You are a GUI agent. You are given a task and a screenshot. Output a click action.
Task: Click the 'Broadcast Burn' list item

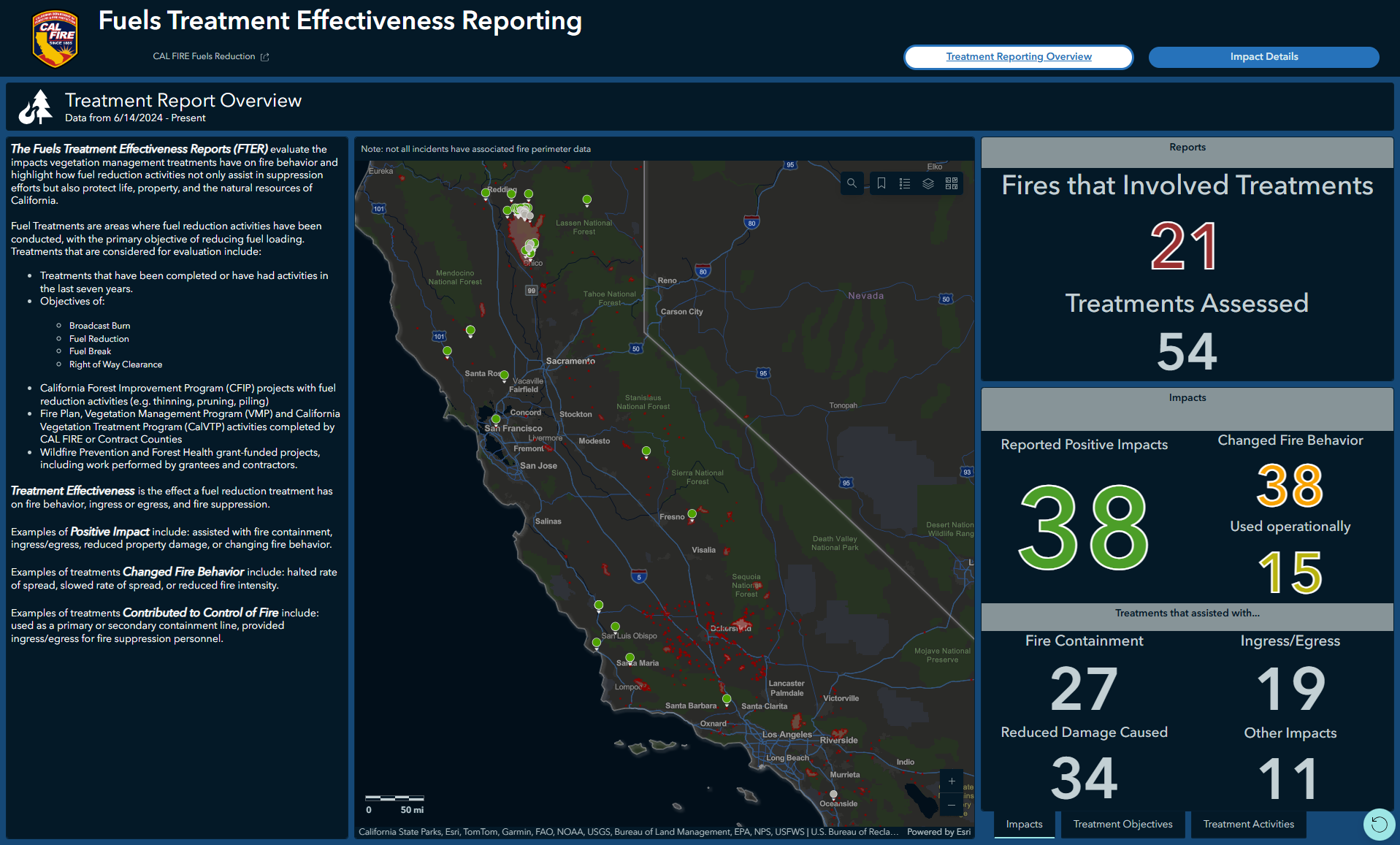pos(99,326)
